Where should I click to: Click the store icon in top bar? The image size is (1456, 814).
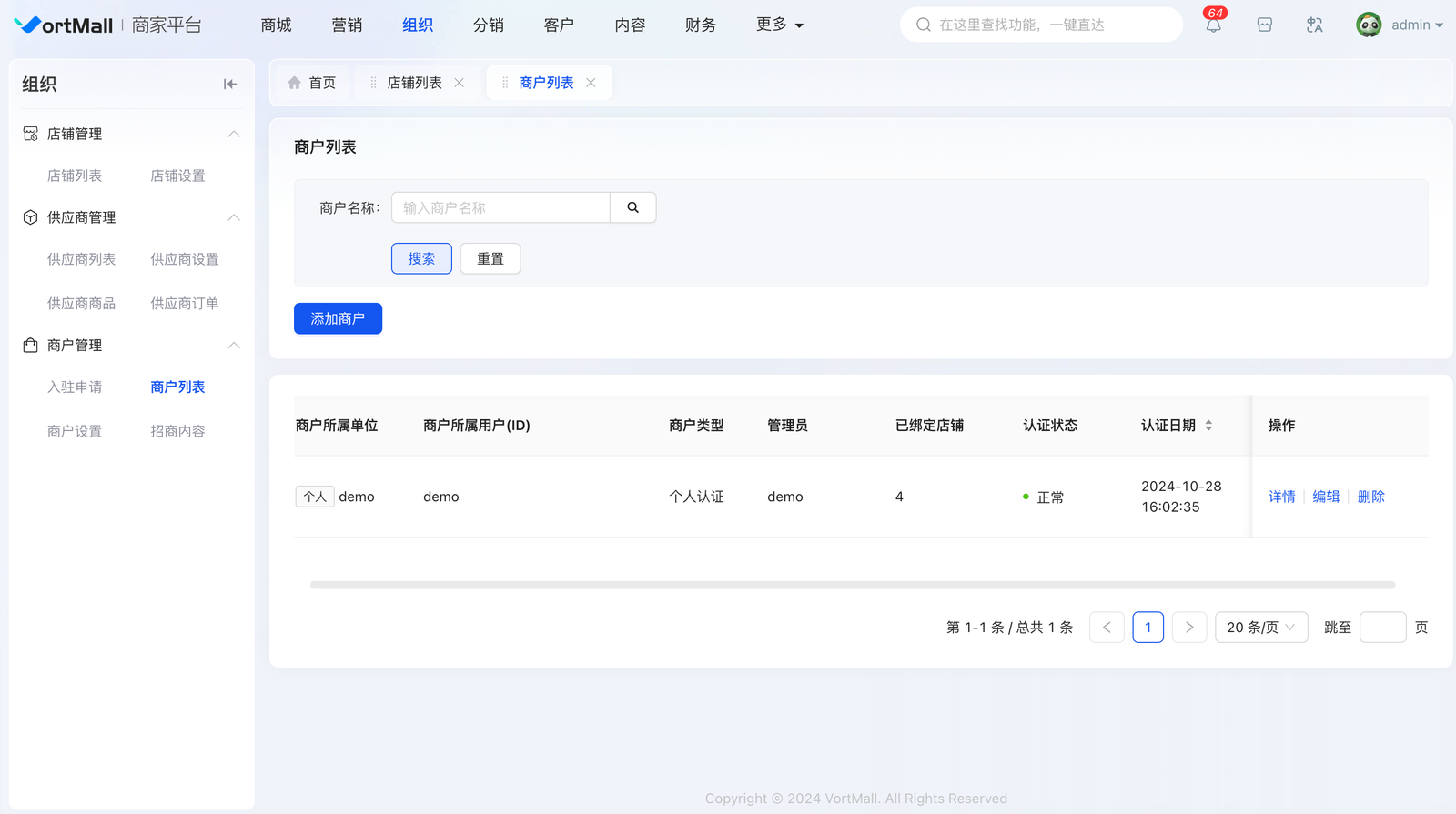tap(1264, 25)
